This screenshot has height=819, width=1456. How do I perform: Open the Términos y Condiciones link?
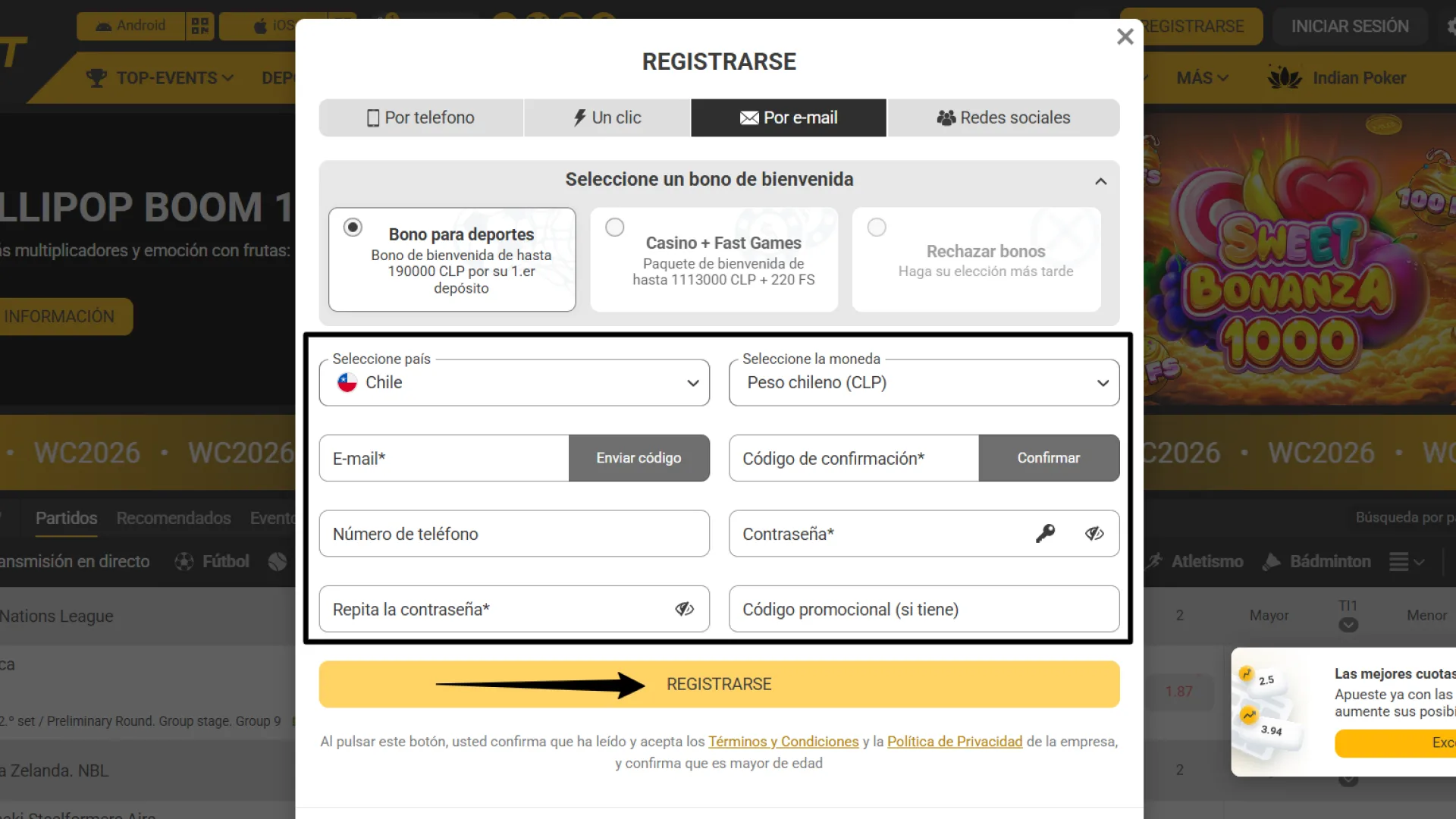pyautogui.click(x=783, y=742)
